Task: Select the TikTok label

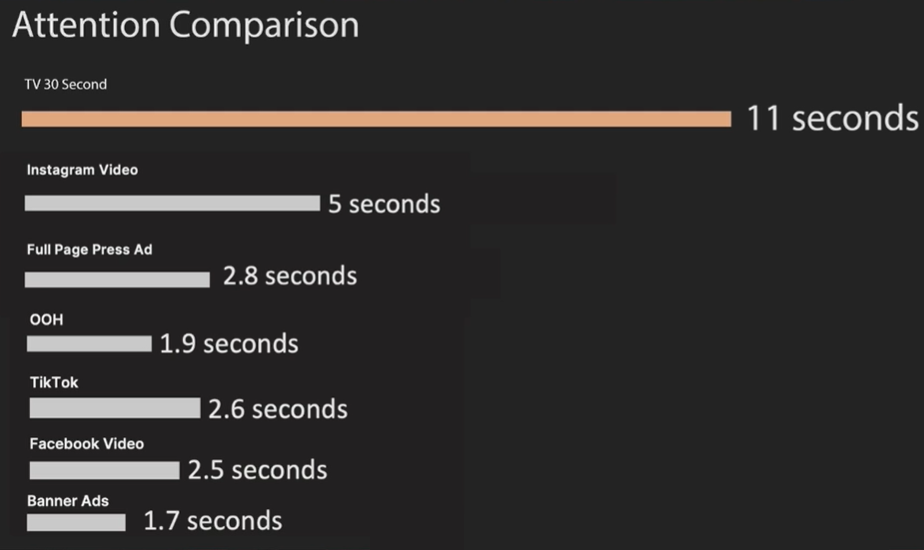Action: 54,382
